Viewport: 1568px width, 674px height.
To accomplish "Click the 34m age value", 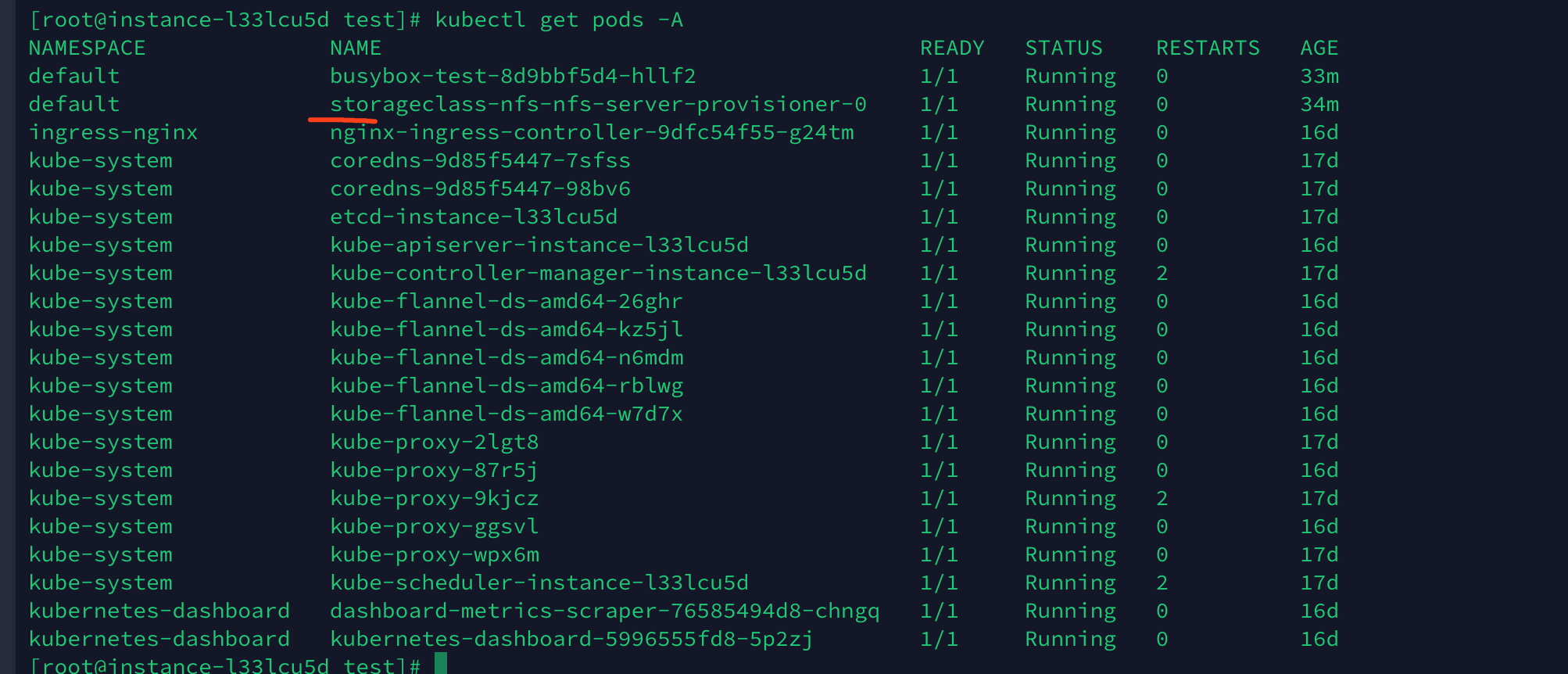I will pyautogui.click(x=1319, y=105).
